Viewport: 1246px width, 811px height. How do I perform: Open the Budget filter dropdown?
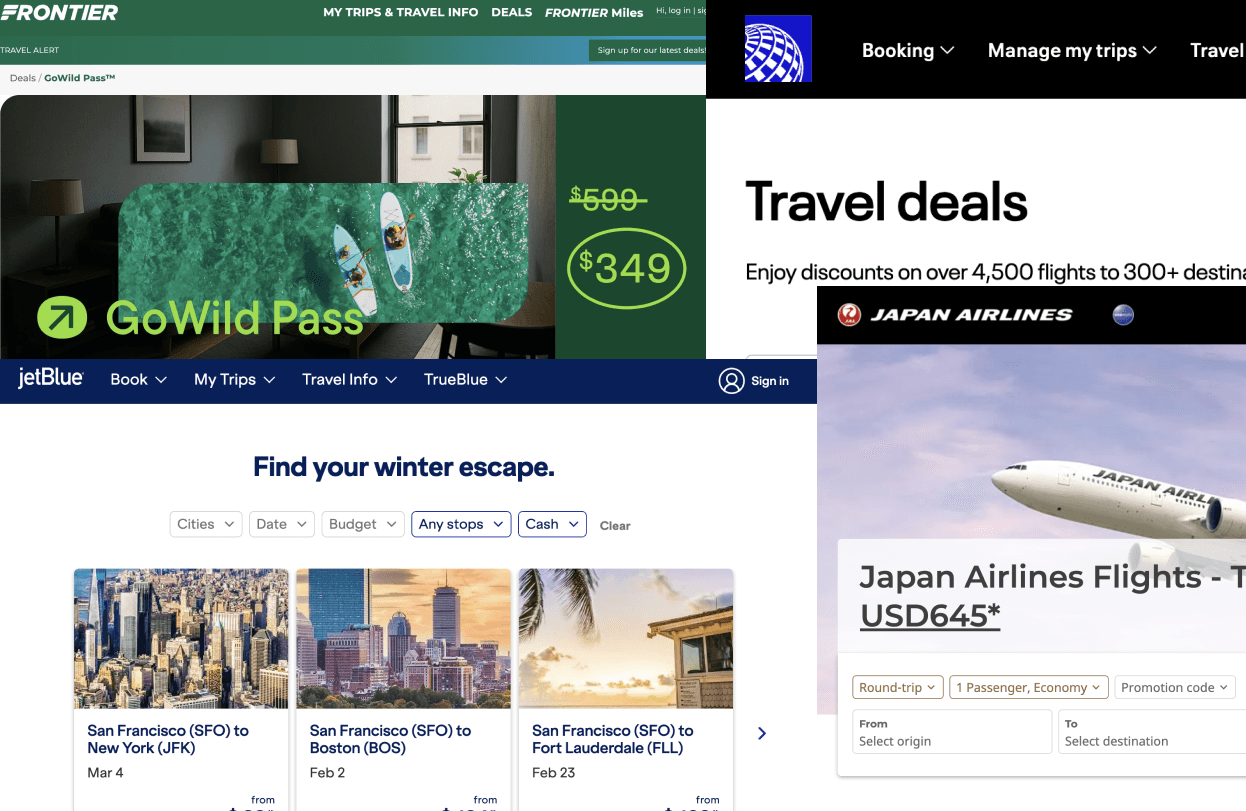[x=363, y=524]
